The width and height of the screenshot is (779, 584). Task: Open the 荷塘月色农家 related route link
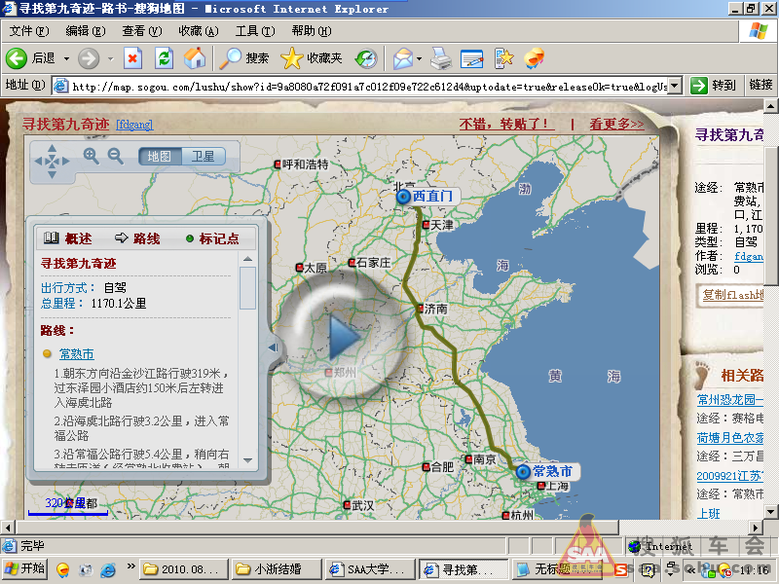tap(730, 437)
